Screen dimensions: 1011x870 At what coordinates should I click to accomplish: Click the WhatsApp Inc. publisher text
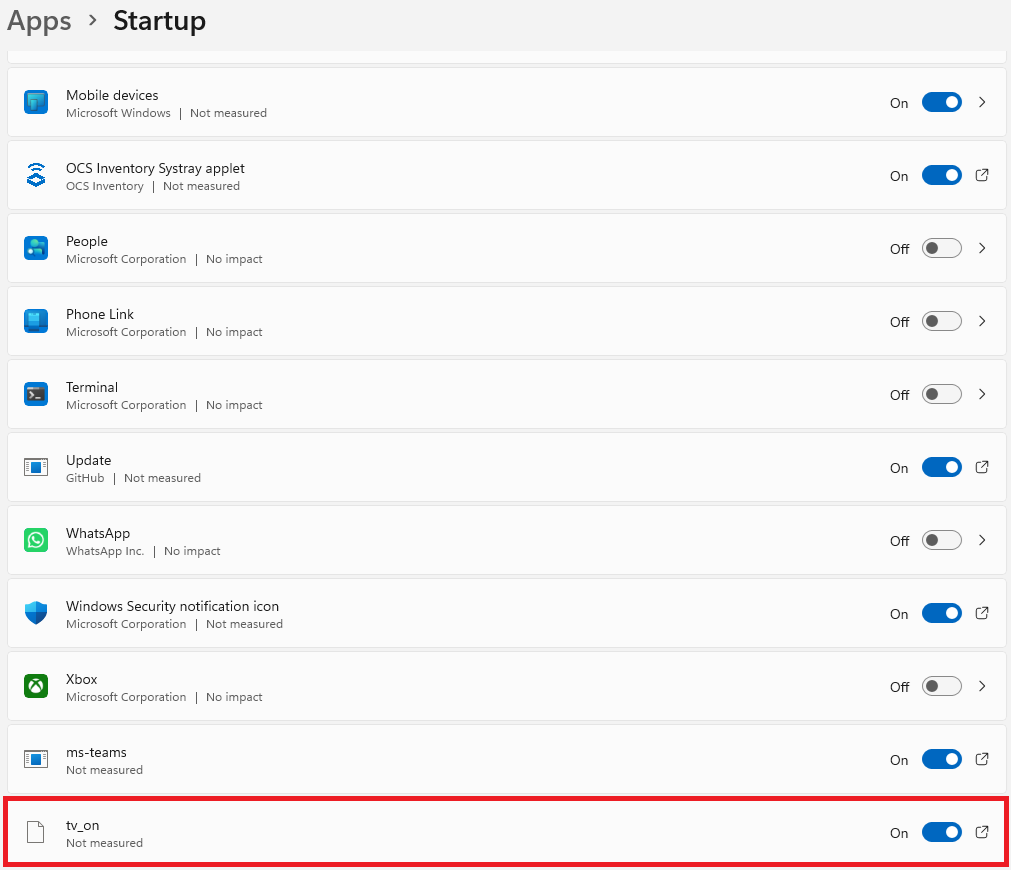point(105,551)
